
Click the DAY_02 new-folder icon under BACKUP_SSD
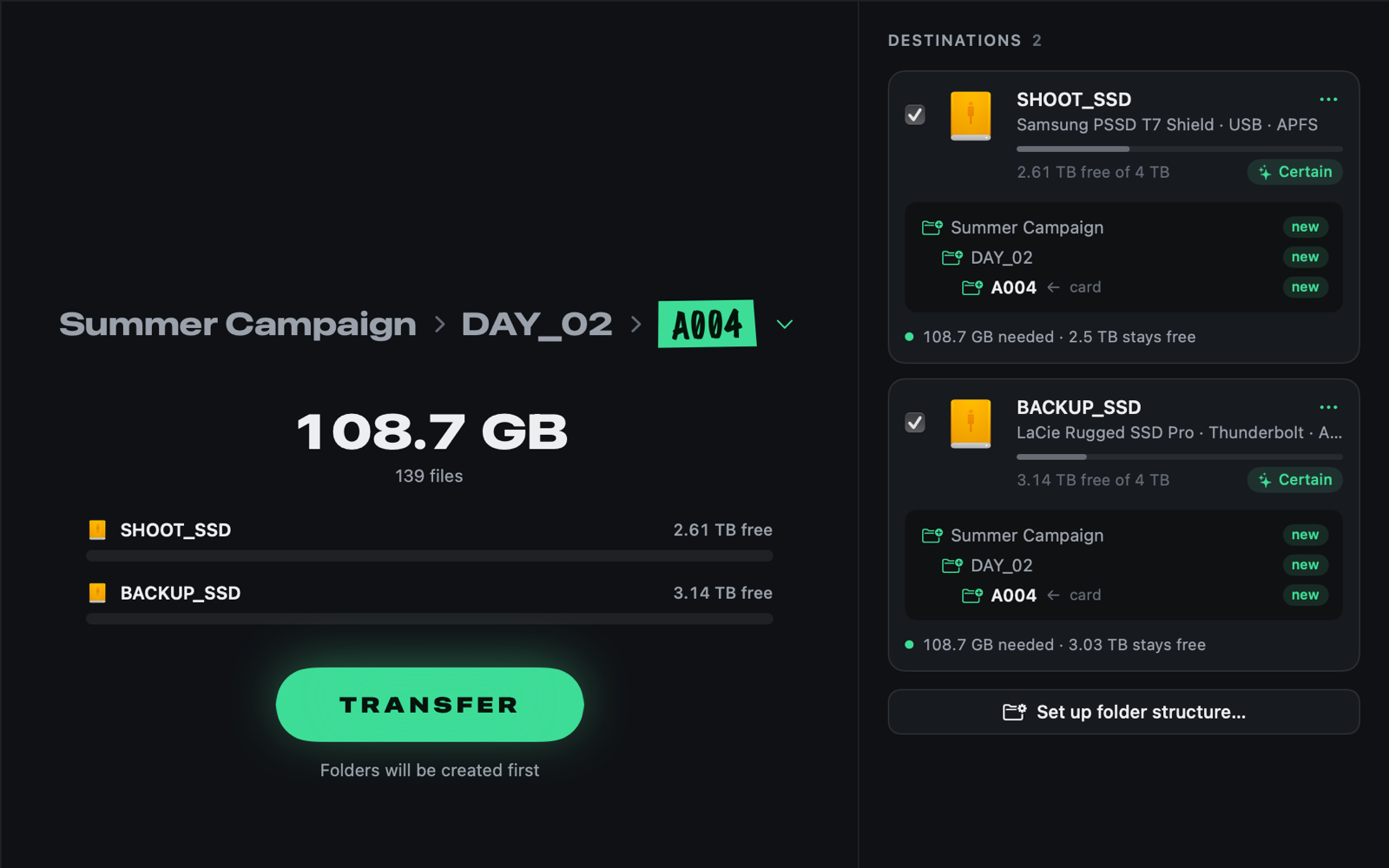tap(952, 566)
